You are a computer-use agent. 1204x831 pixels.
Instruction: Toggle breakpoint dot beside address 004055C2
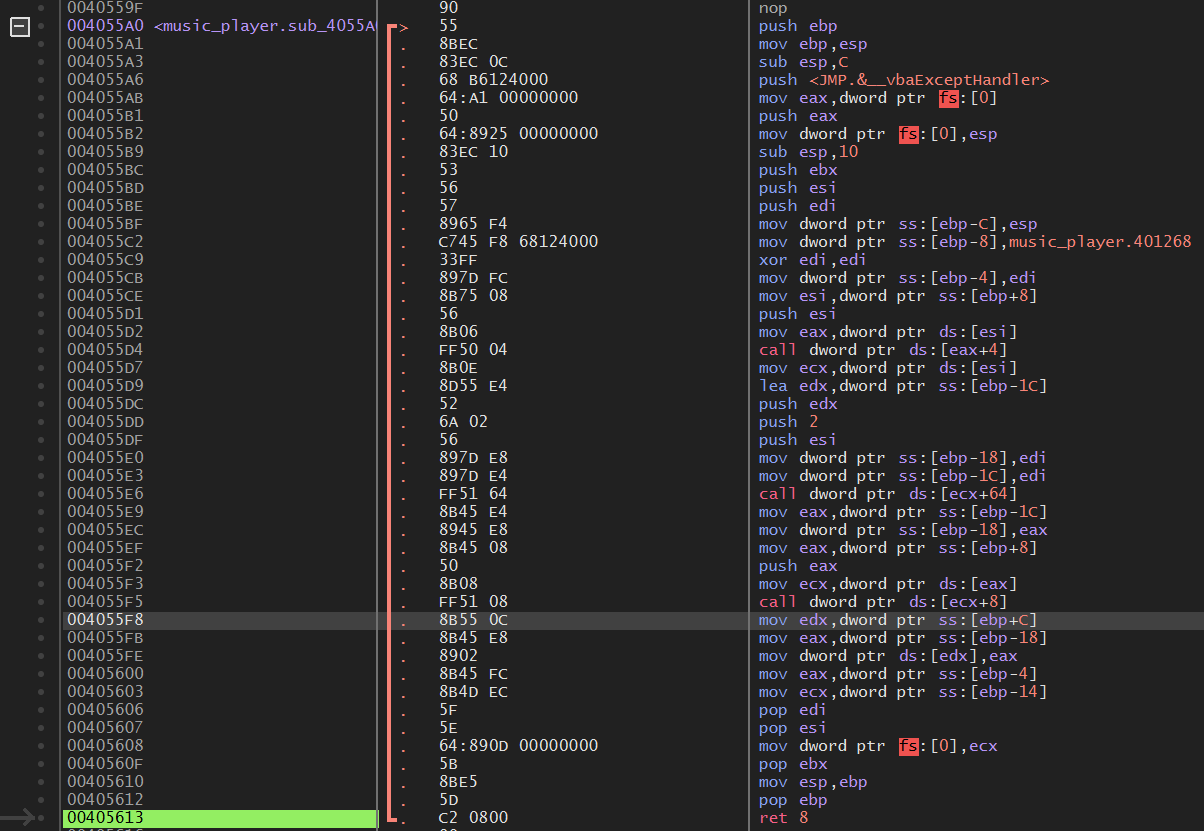41,242
